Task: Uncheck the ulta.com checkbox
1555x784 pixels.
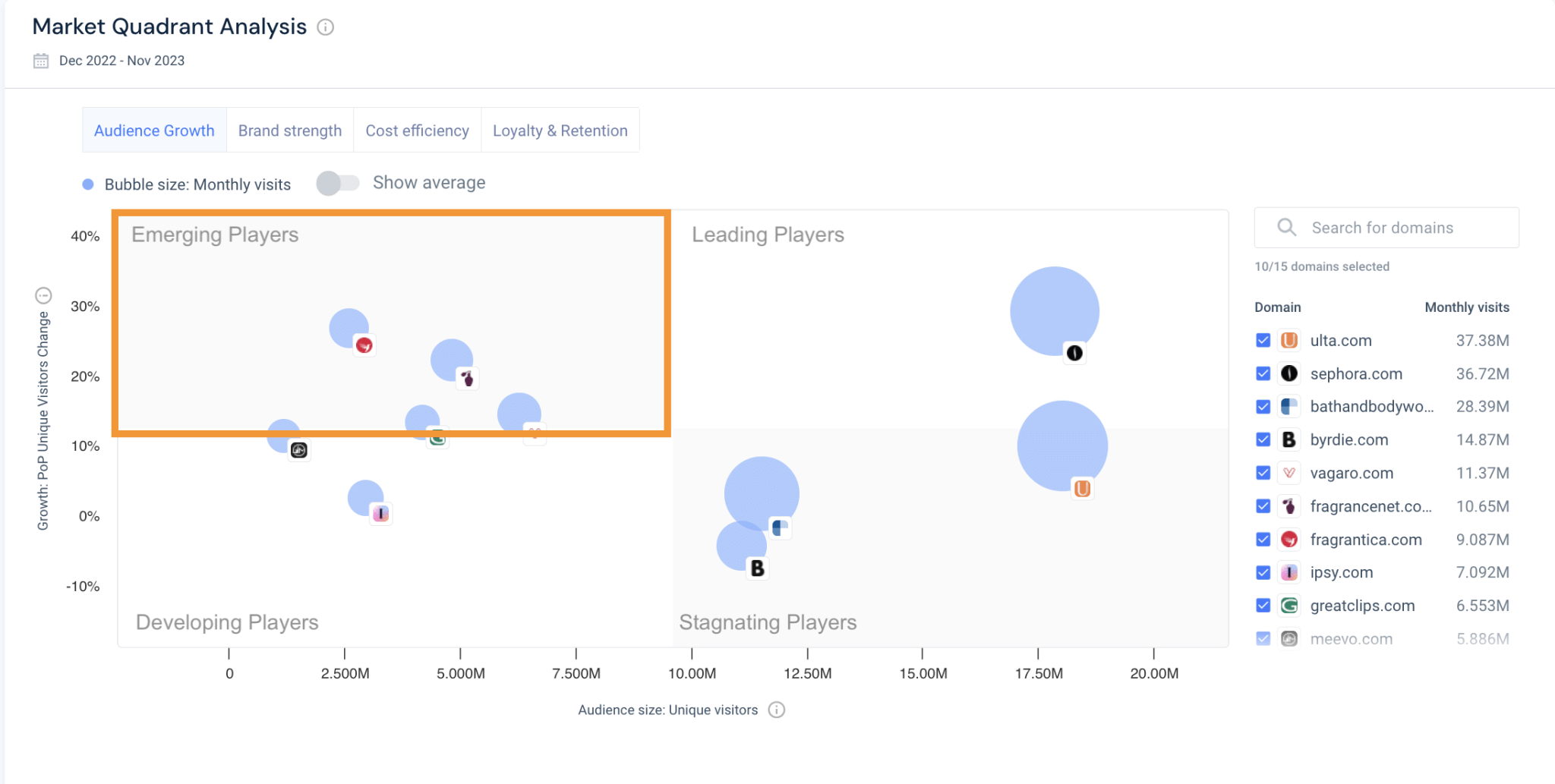Action: (1263, 341)
